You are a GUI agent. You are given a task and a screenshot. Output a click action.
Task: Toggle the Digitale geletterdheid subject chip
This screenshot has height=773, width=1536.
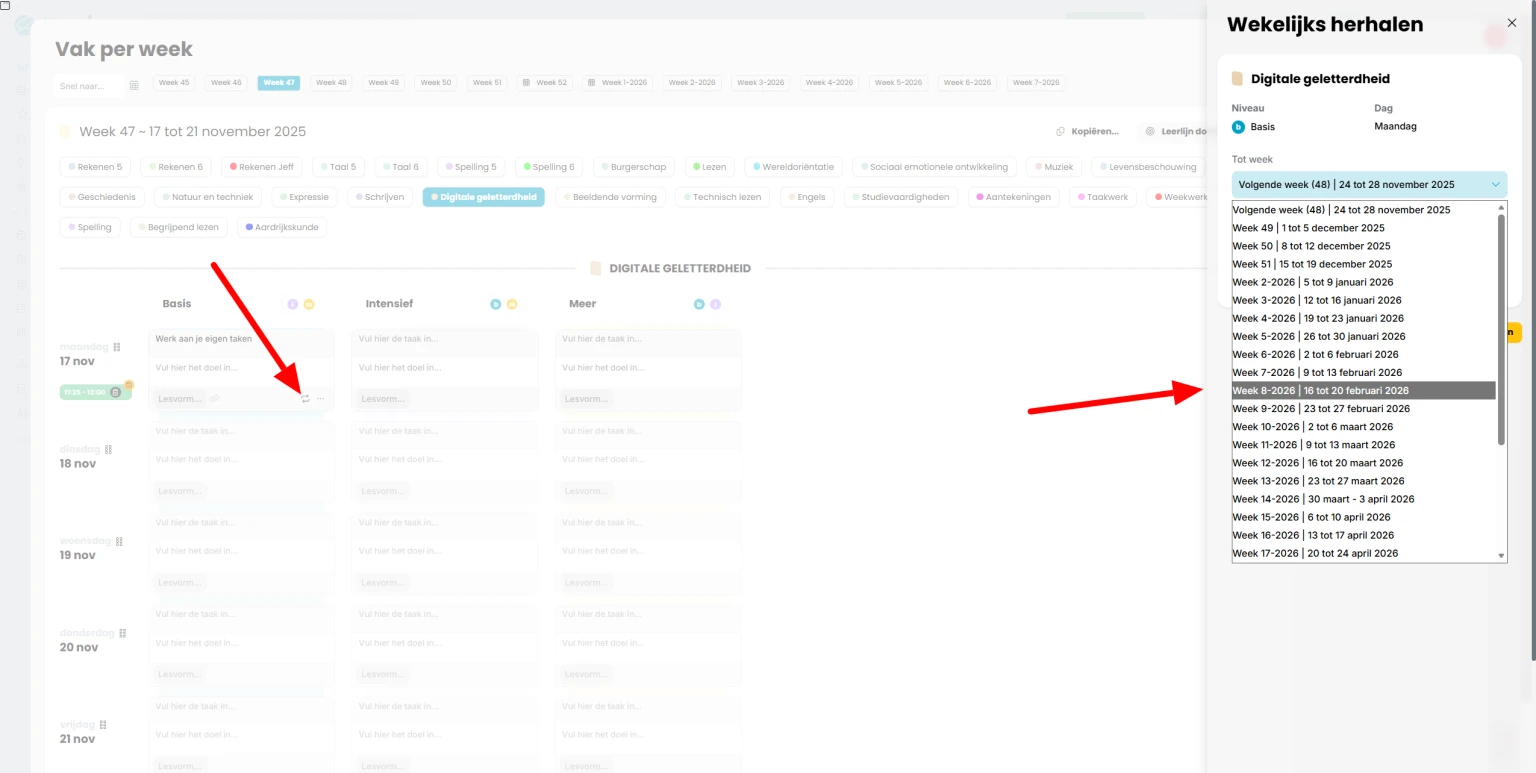(x=483, y=197)
